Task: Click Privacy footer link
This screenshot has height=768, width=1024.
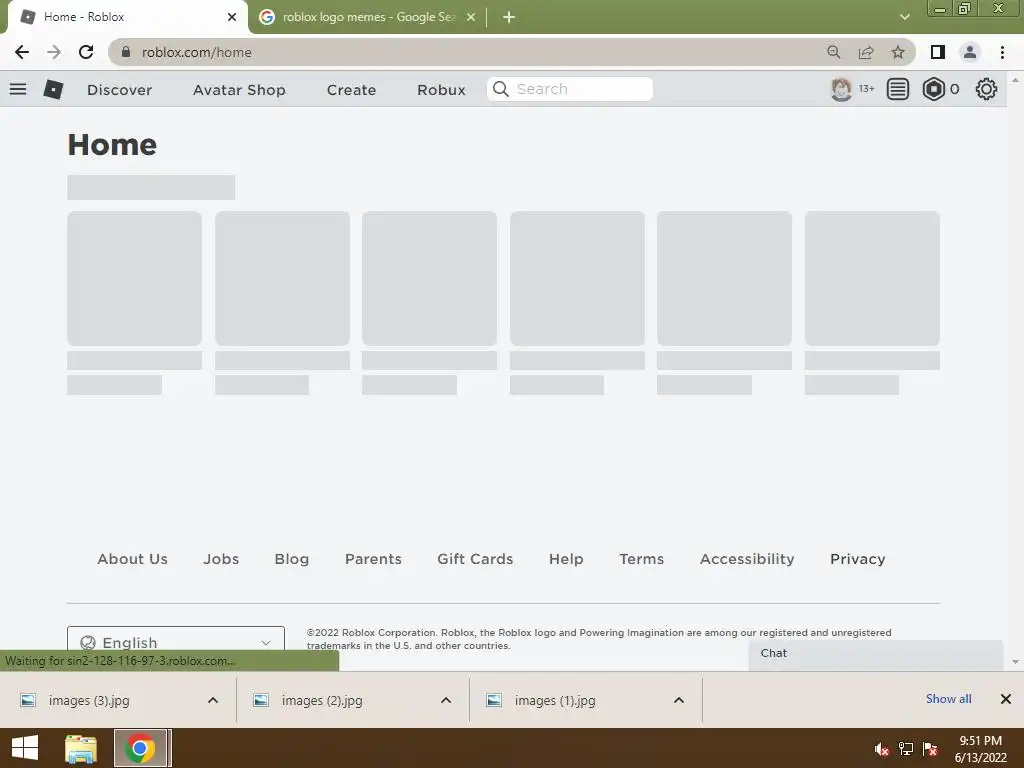Action: click(857, 559)
